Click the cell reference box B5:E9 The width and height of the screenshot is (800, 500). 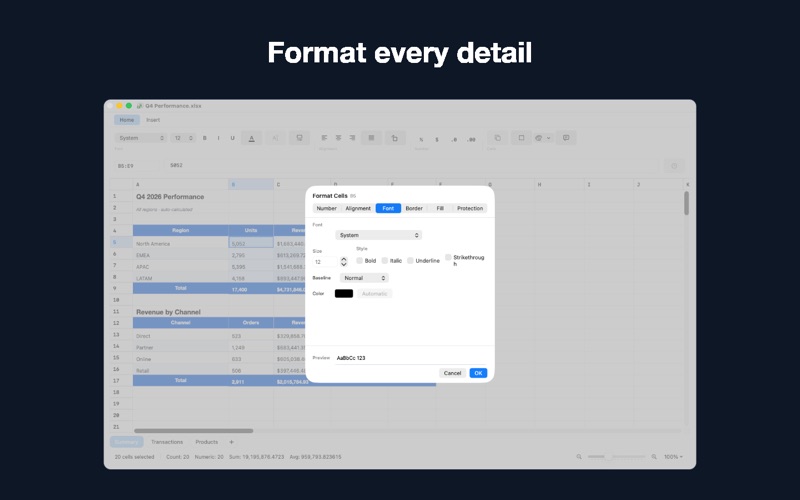click(136, 166)
